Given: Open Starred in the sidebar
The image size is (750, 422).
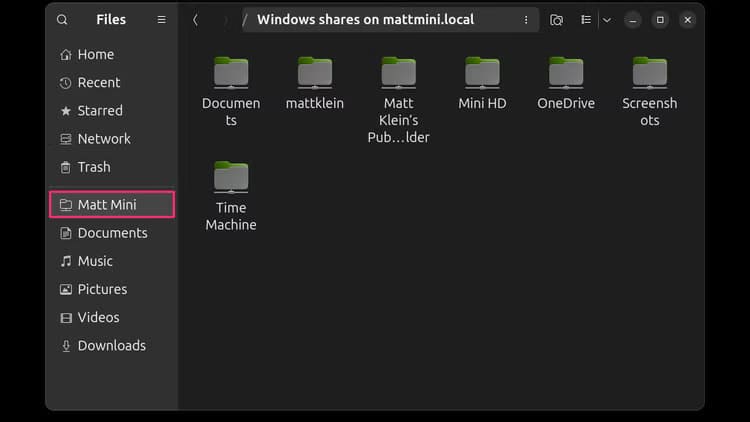Looking at the screenshot, I should click(112, 111).
